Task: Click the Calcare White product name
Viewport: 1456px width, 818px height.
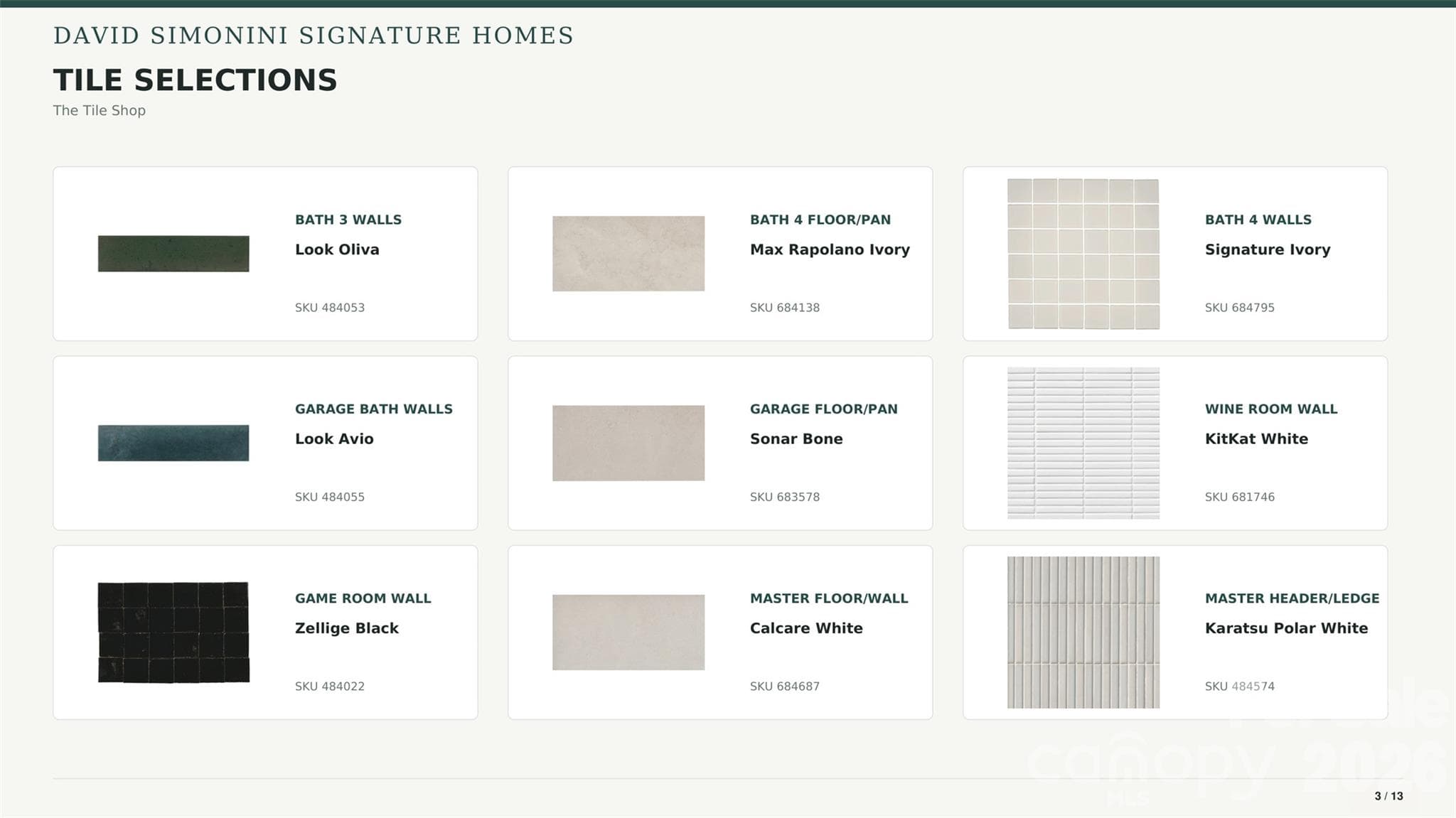Action: (806, 628)
